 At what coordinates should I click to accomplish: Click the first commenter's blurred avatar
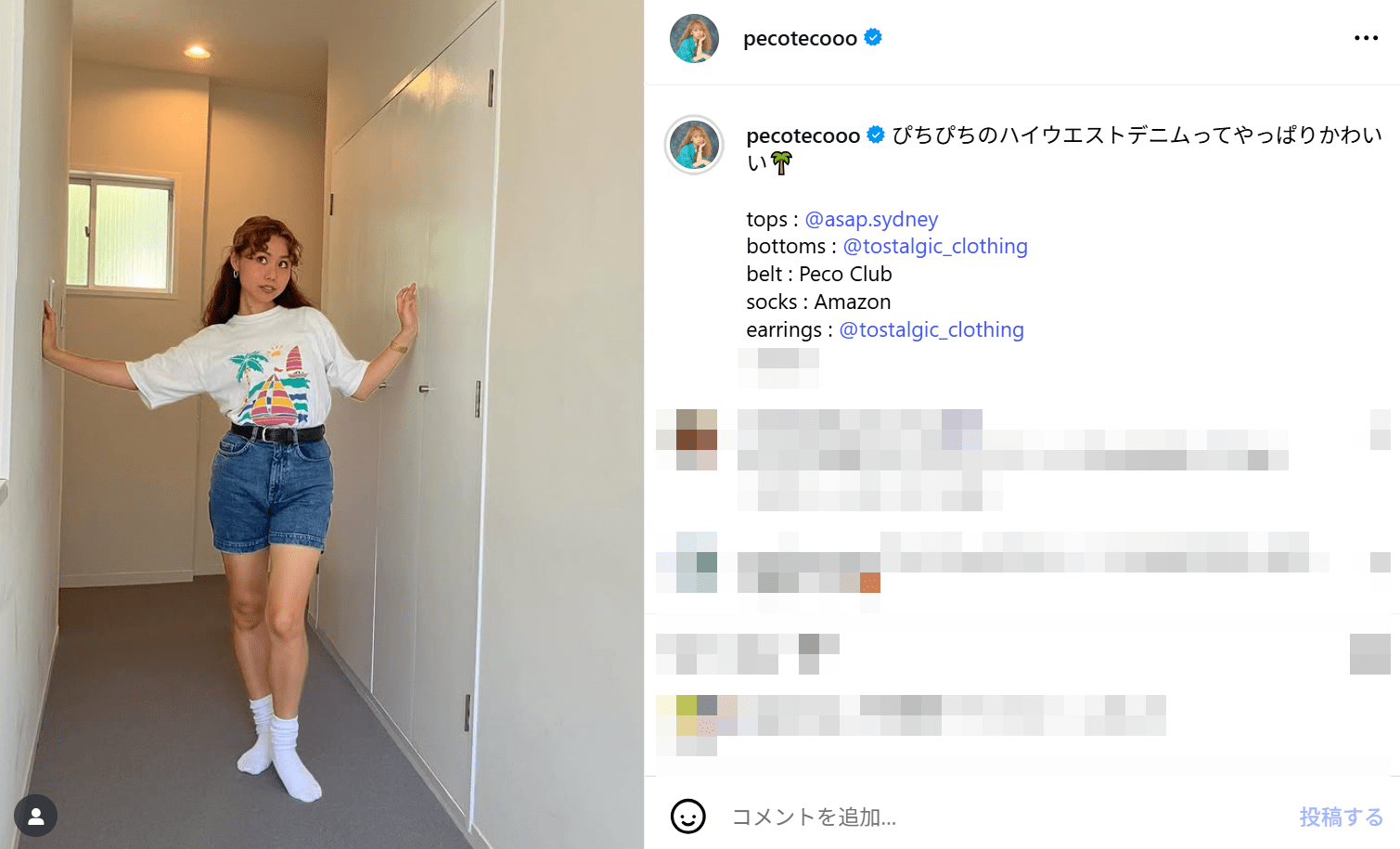coord(687,440)
